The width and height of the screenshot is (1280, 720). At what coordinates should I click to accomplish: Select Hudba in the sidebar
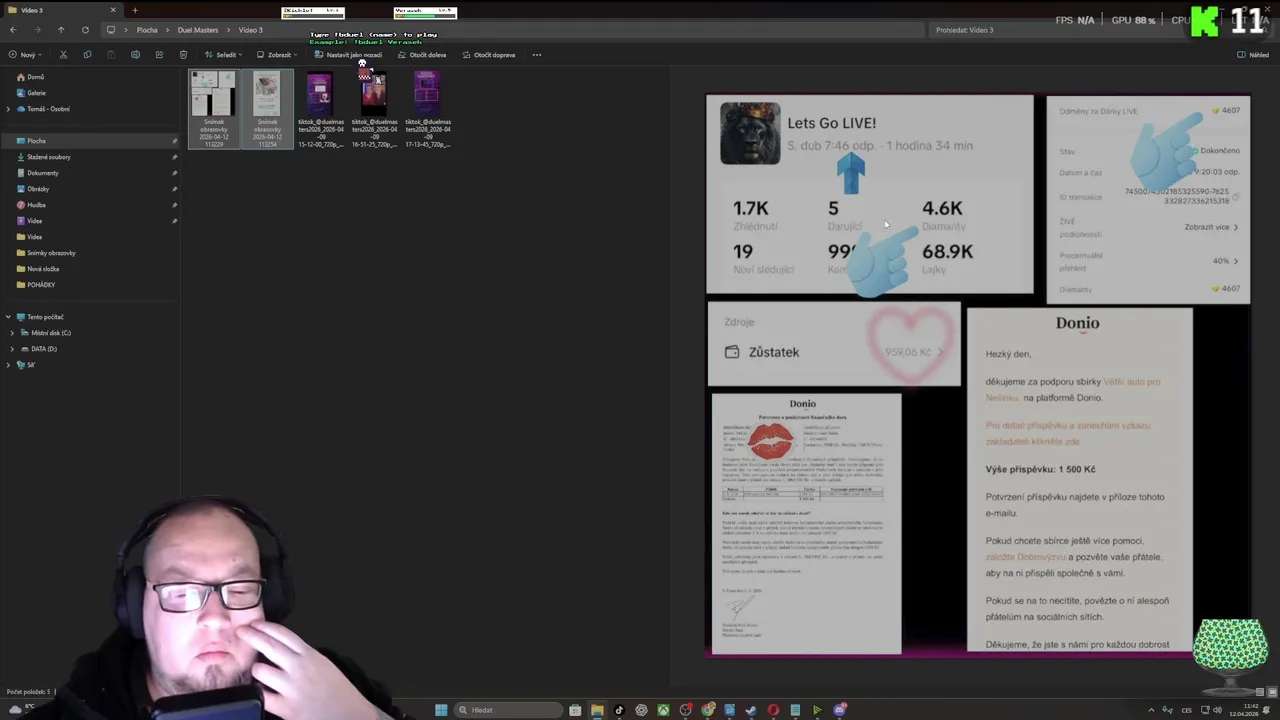point(36,205)
